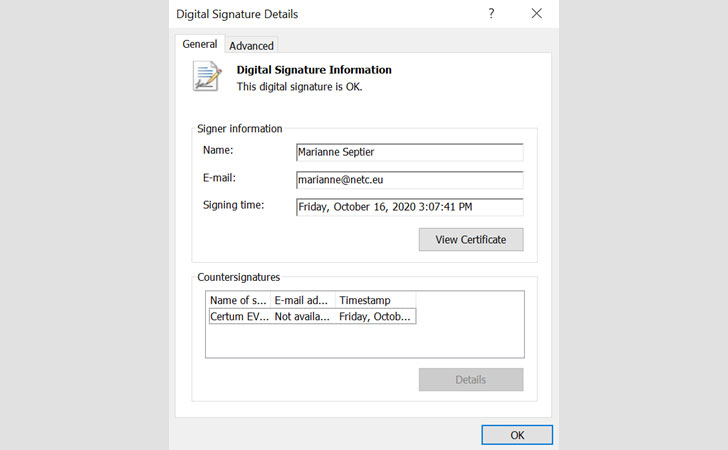Click the Digital Signature Details title bar

[300, 14]
